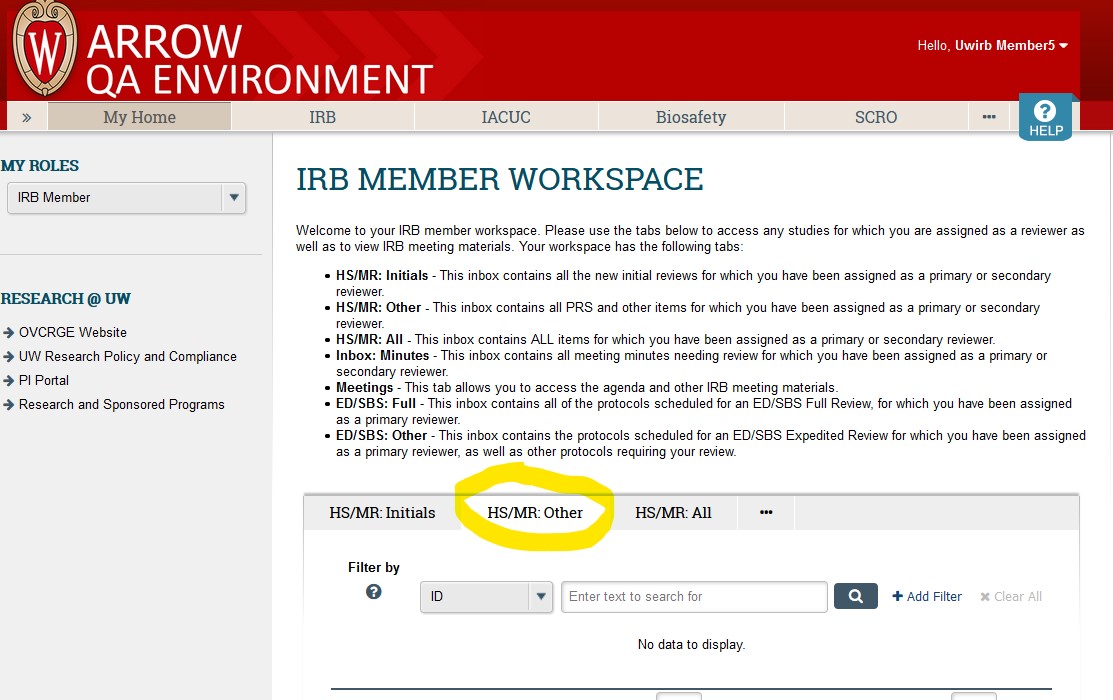
Task: Click the arrow icon beside PI Portal
Action: 8,380
